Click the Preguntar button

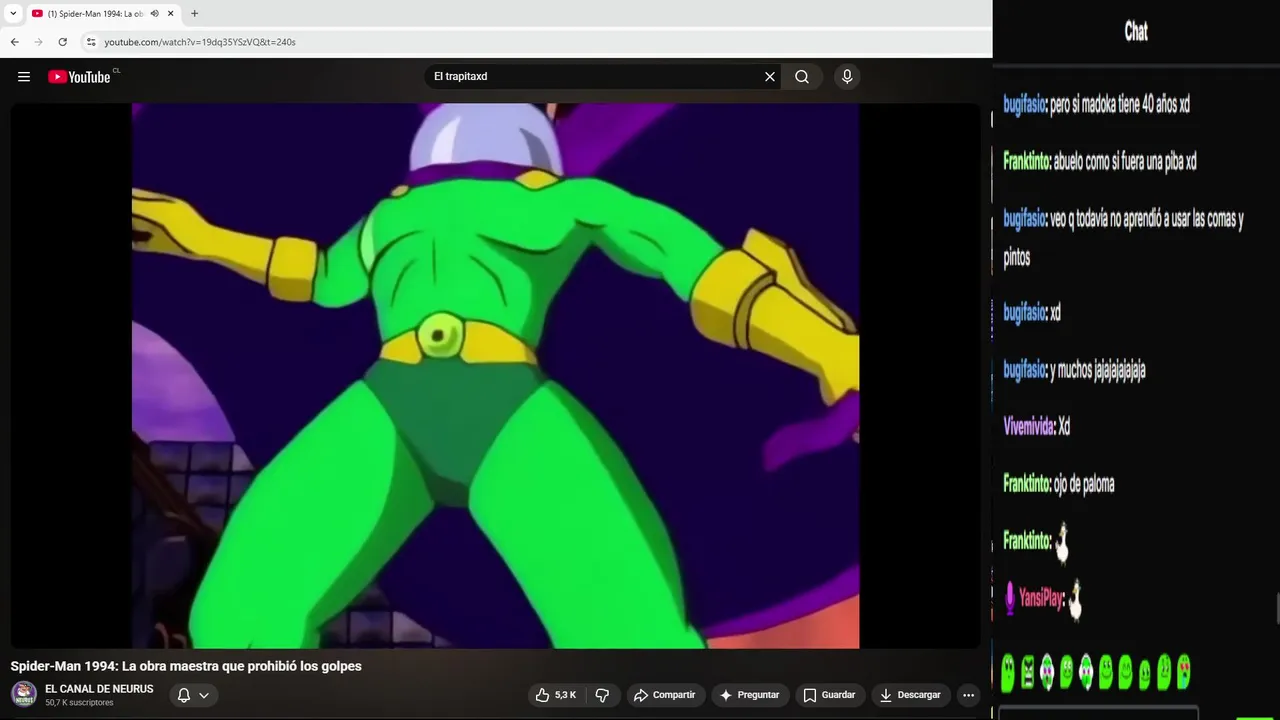tap(749, 695)
